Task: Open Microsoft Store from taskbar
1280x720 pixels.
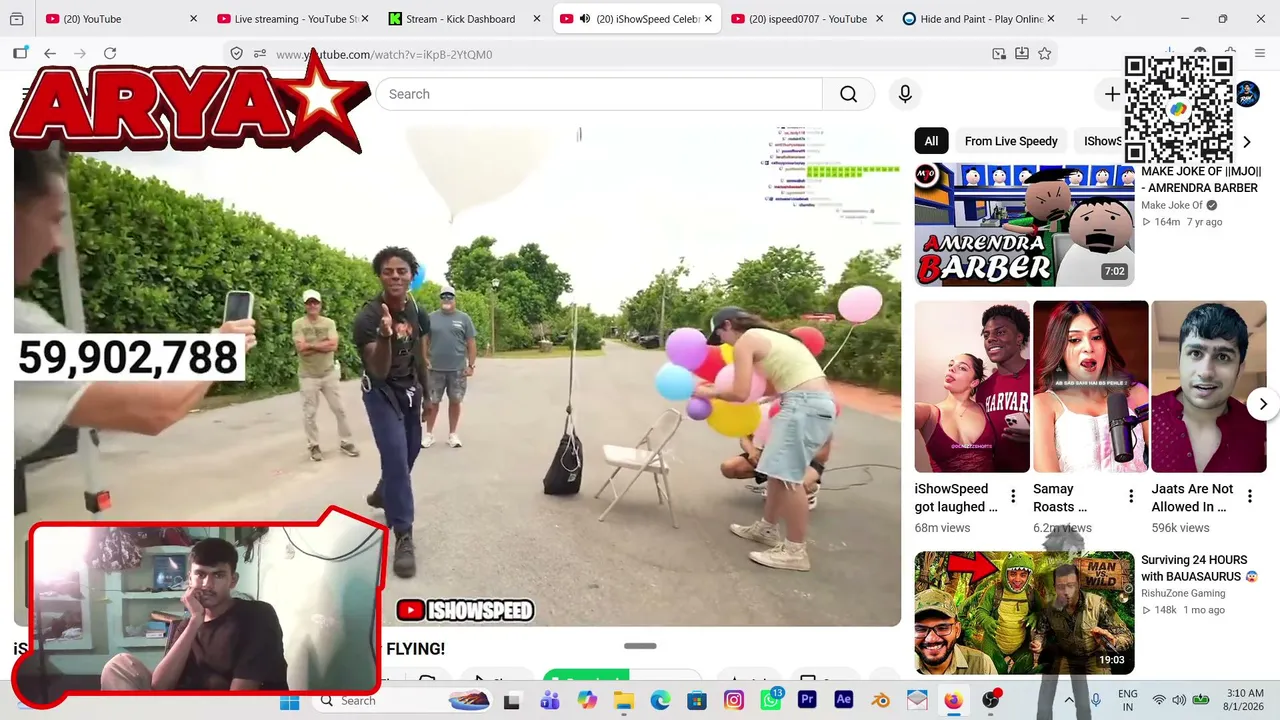Action: [696, 700]
